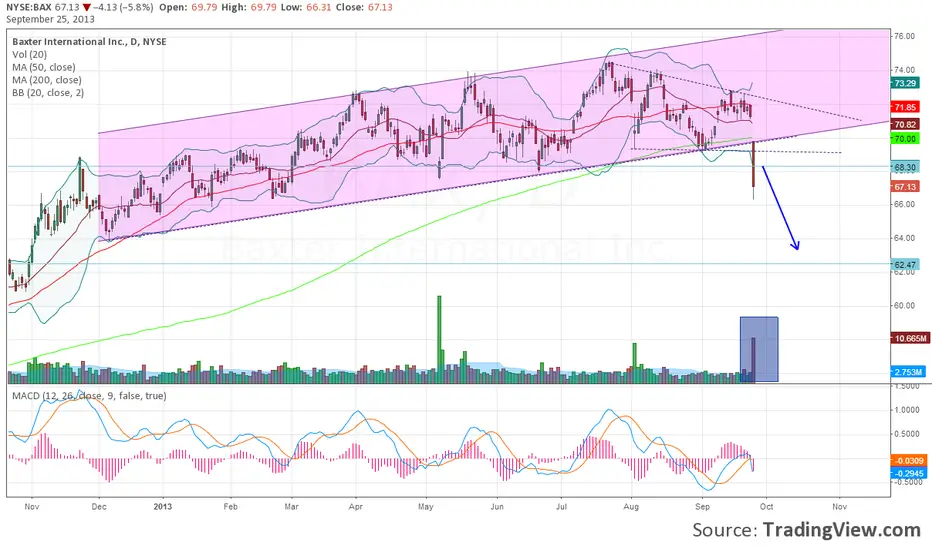Click the Nov label at timeline start
This screenshot has height=550, width=932.
click(x=32, y=507)
